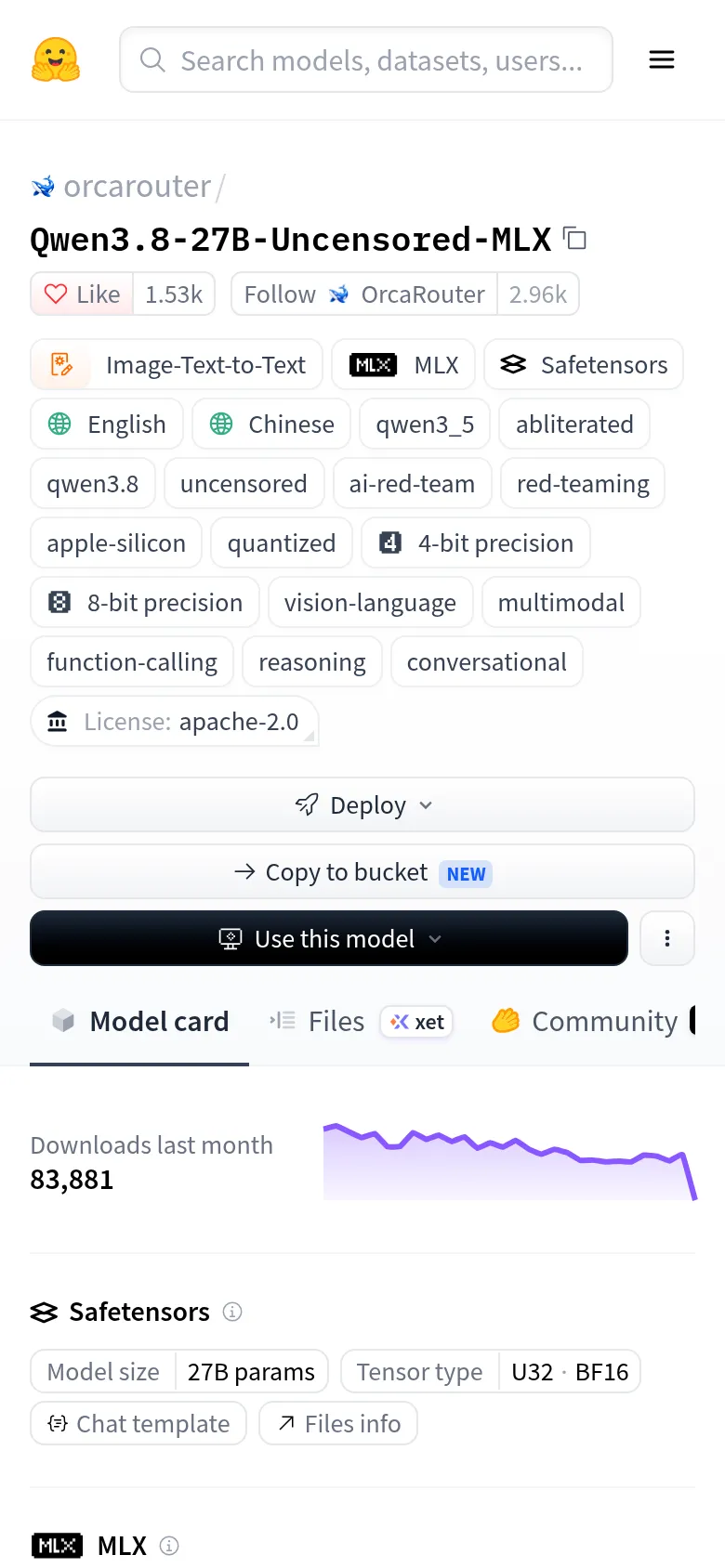725x1568 pixels.
Task: Click the downloads trend chart
Action: point(510,1161)
